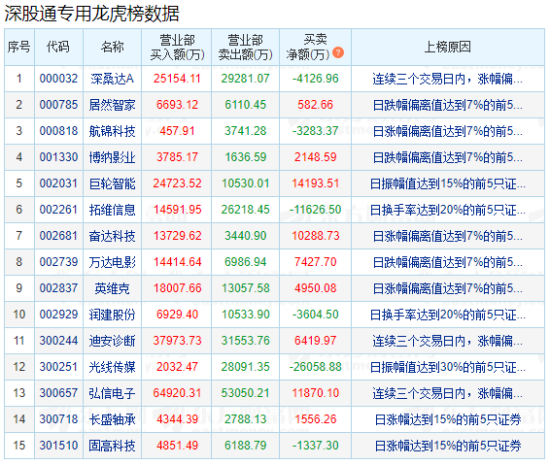Open 润建股份 stock name link
The image size is (550, 465).
[112, 315]
